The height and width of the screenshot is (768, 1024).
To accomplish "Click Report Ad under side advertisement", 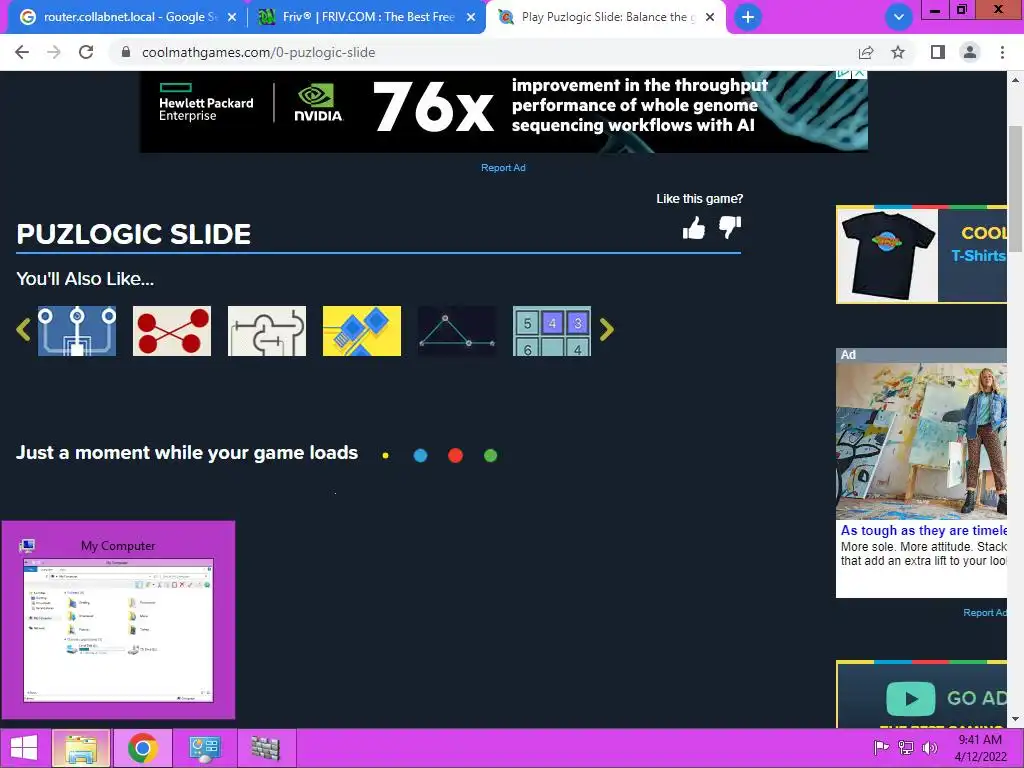I will coord(985,613).
